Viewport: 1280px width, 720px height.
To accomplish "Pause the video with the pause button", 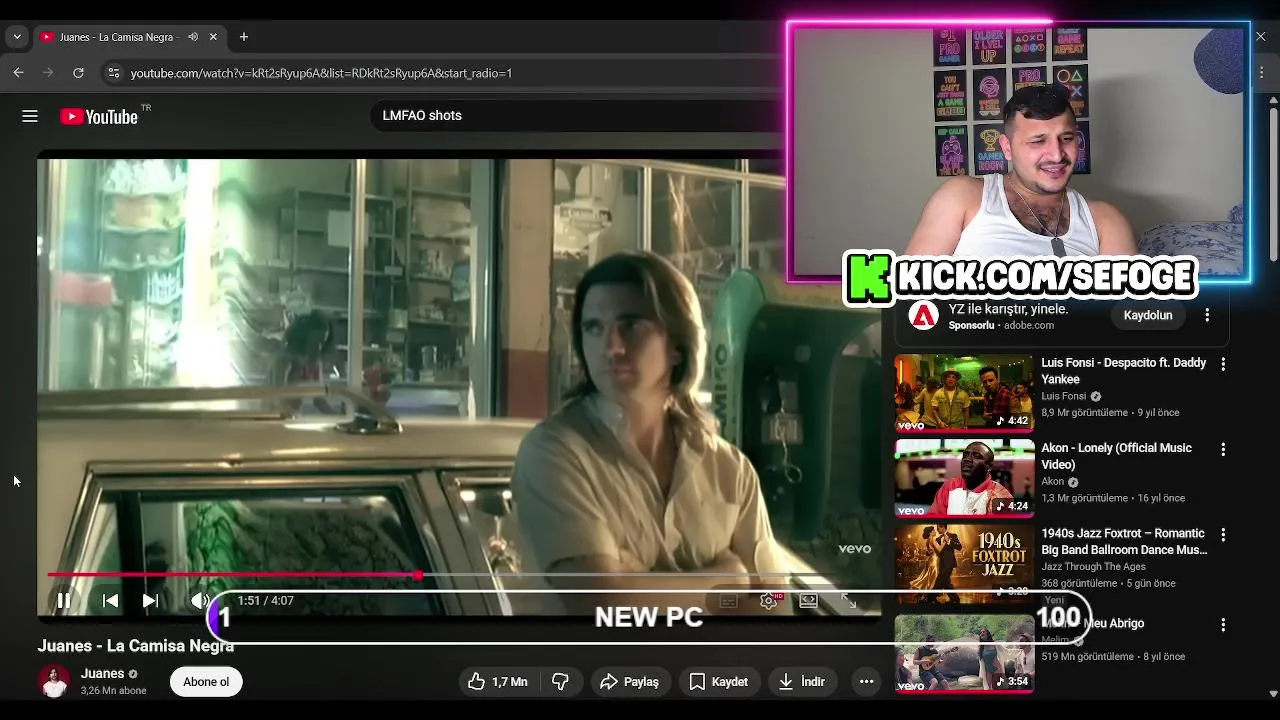I will [63, 601].
